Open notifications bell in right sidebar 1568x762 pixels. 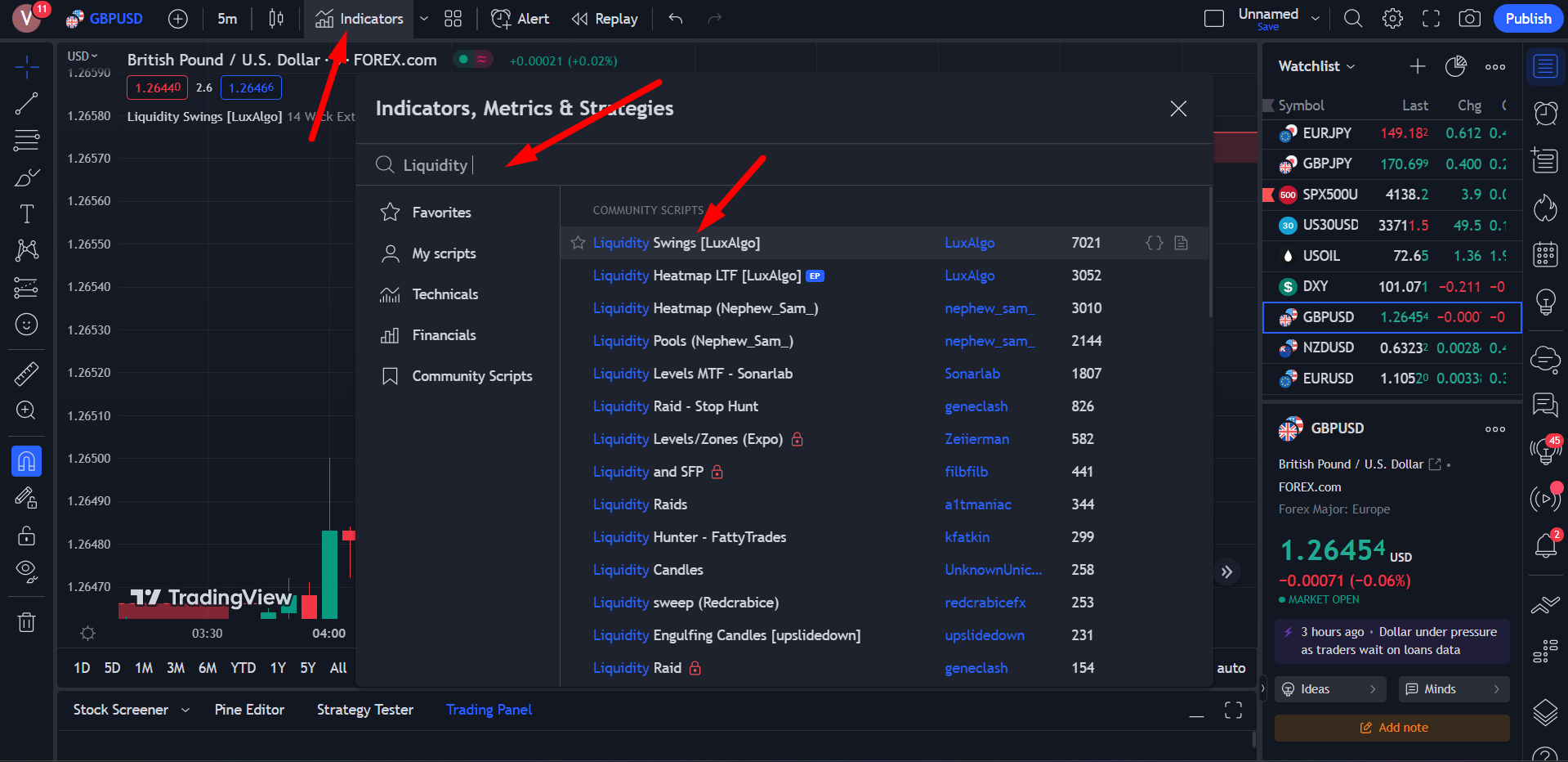click(1545, 545)
